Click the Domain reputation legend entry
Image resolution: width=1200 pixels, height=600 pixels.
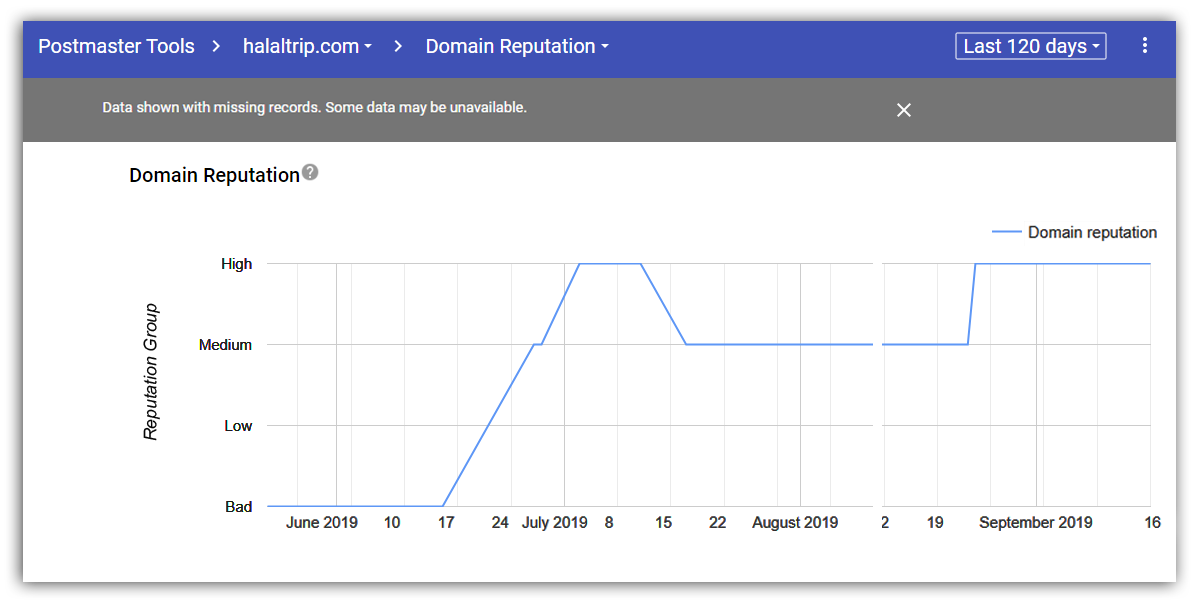click(x=1074, y=232)
